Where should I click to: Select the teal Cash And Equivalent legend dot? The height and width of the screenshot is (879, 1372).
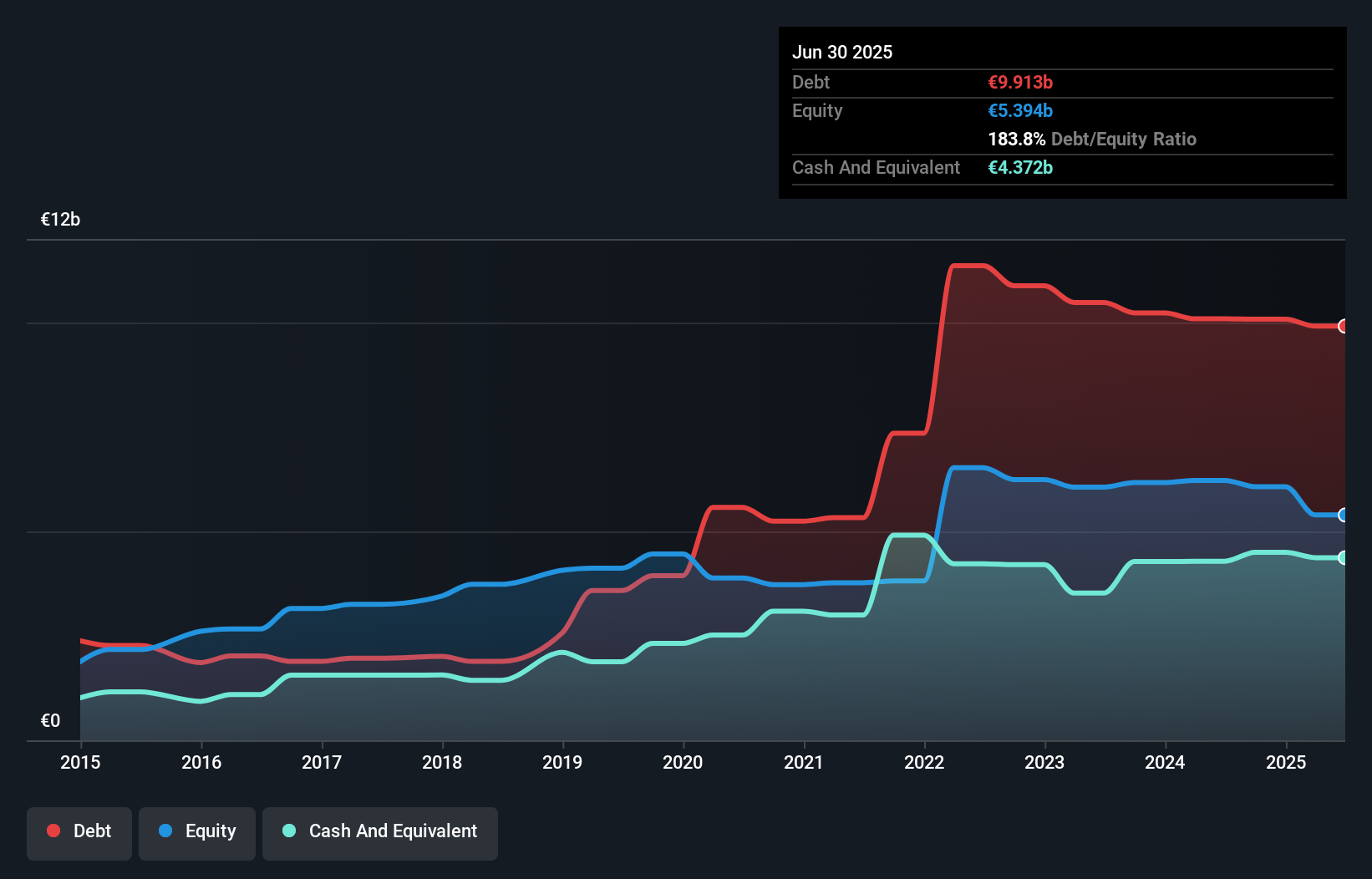pos(288,831)
